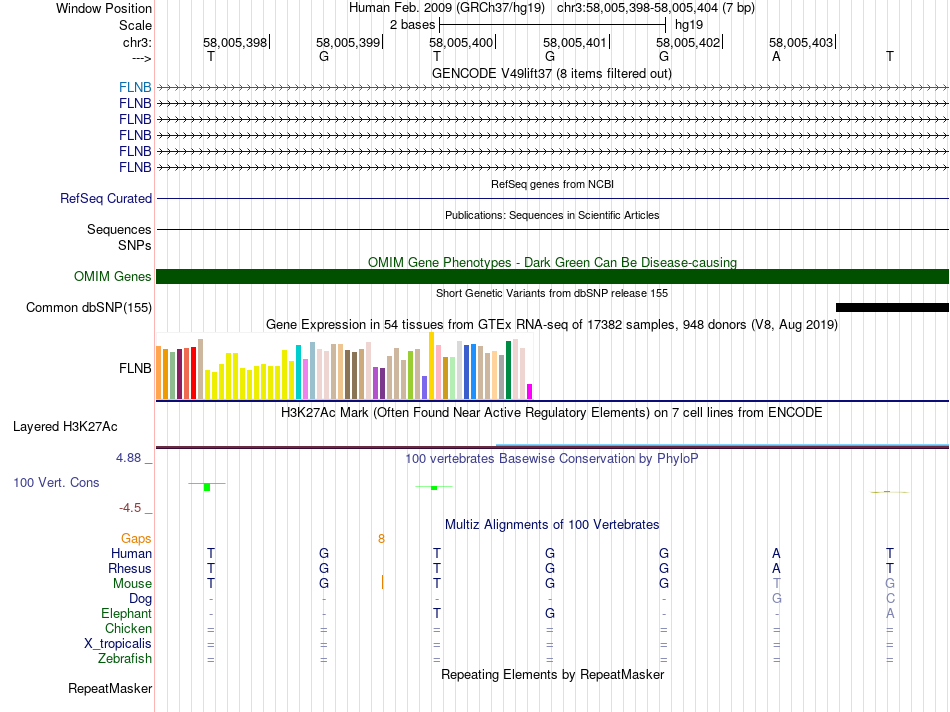Click the 'Human Feb. 2009 (GRCh37/hg19)' header text
Image resolution: width=950 pixels, height=712 pixels.
(447, 8)
